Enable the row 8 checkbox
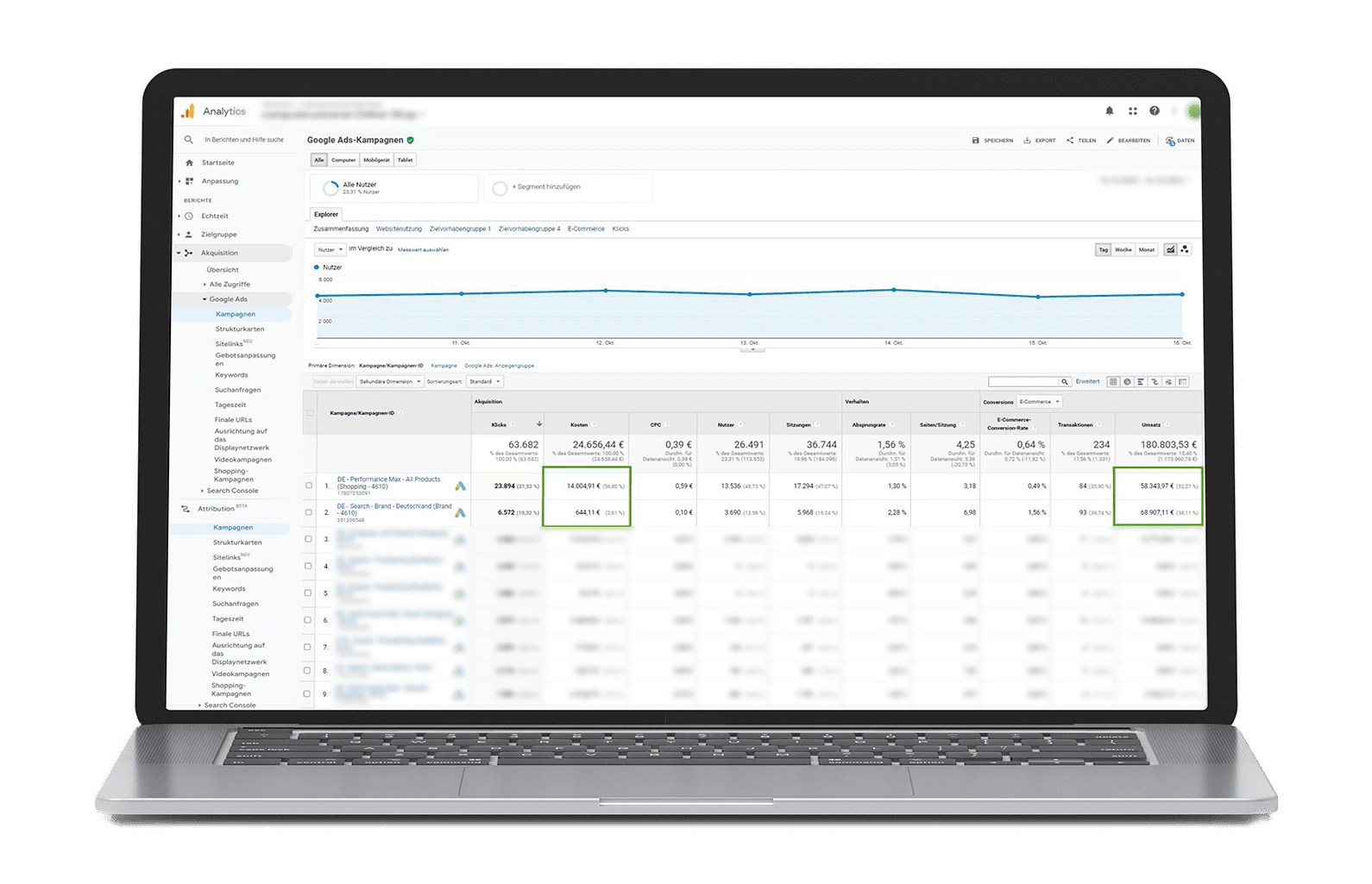Viewport: 1372px width, 884px height. [x=309, y=670]
